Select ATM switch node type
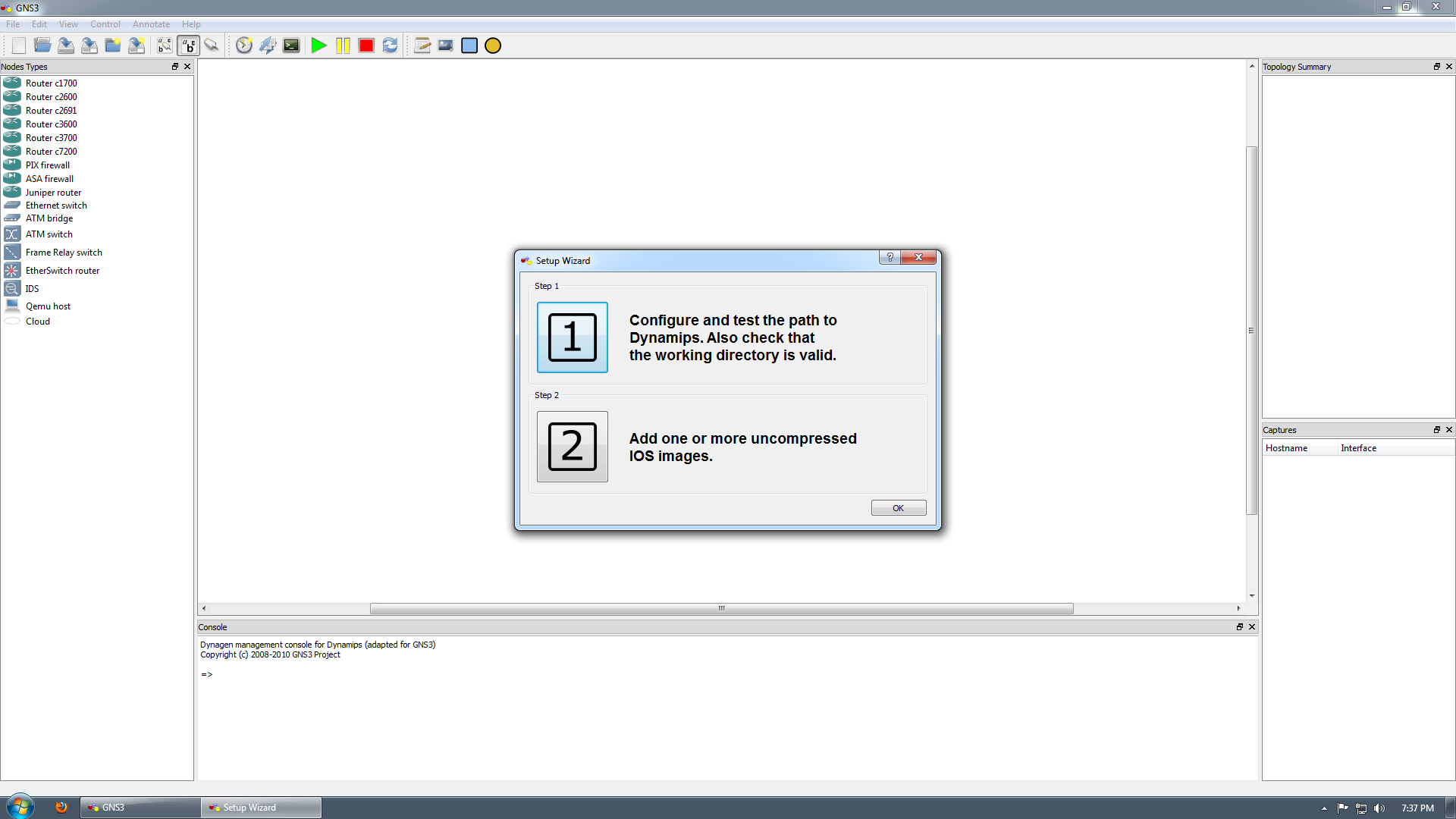1456x819 pixels. coord(97,234)
